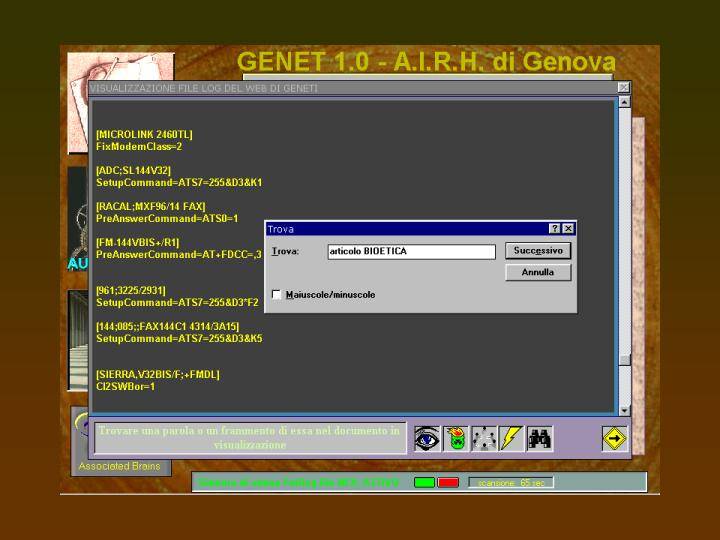Click the log viewer scrollbar down arrow
The width and height of the screenshot is (720, 540).
pos(624,411)
